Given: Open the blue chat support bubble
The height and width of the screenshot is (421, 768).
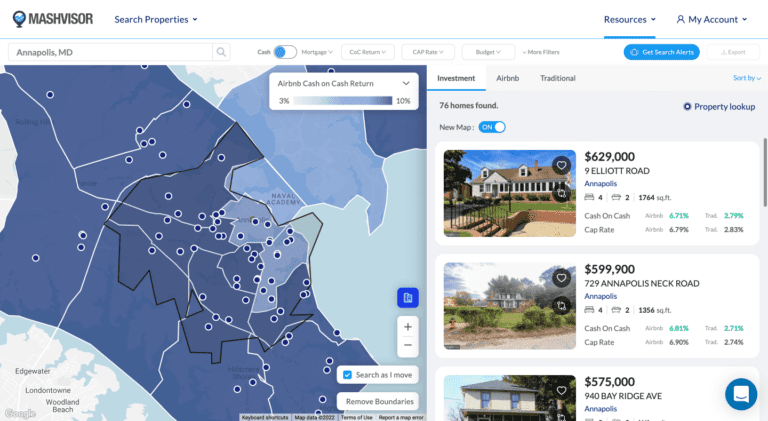Looking at the screenshot, I should click(x=741, y=394).
